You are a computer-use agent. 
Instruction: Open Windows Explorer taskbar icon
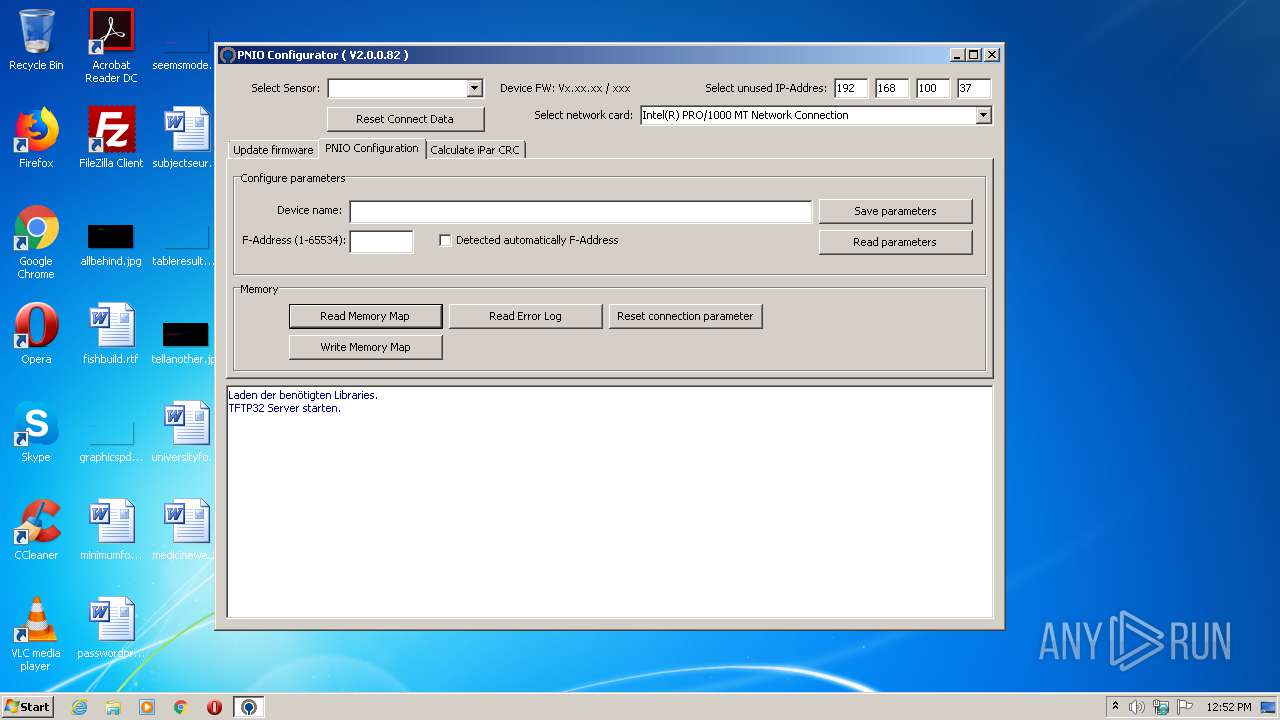(x=113, y=707)
